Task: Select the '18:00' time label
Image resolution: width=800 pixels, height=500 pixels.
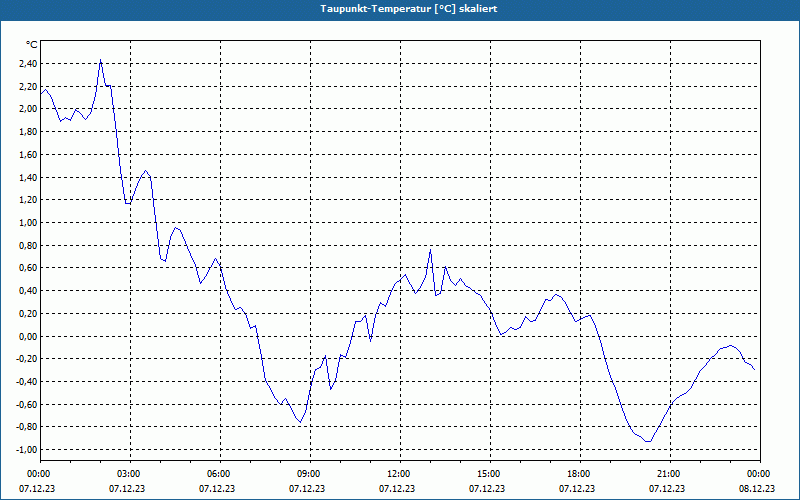Action: tap(580, 474)
